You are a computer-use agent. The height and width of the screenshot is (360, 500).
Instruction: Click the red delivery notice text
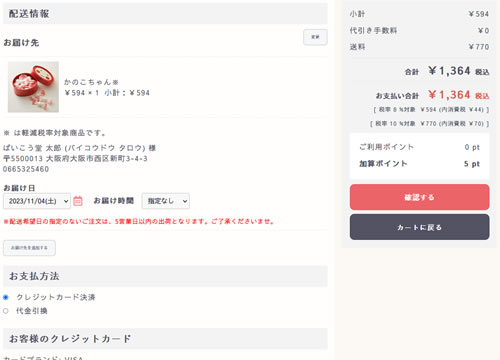[x=139, y=221]
